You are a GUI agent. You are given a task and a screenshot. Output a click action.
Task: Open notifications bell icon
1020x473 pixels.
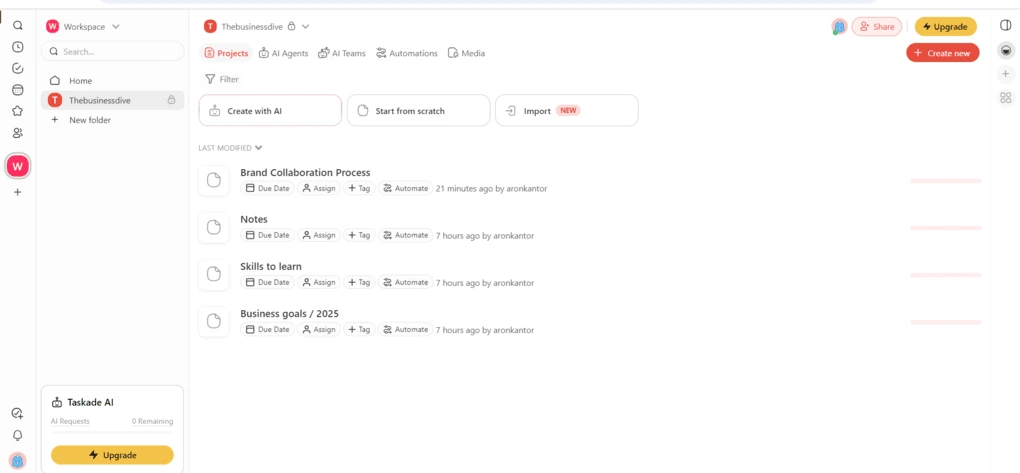click(18, 435)
